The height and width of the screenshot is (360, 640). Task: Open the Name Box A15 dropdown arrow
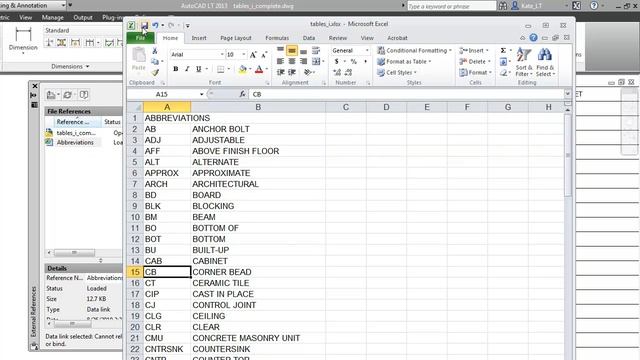click(201, 94)
